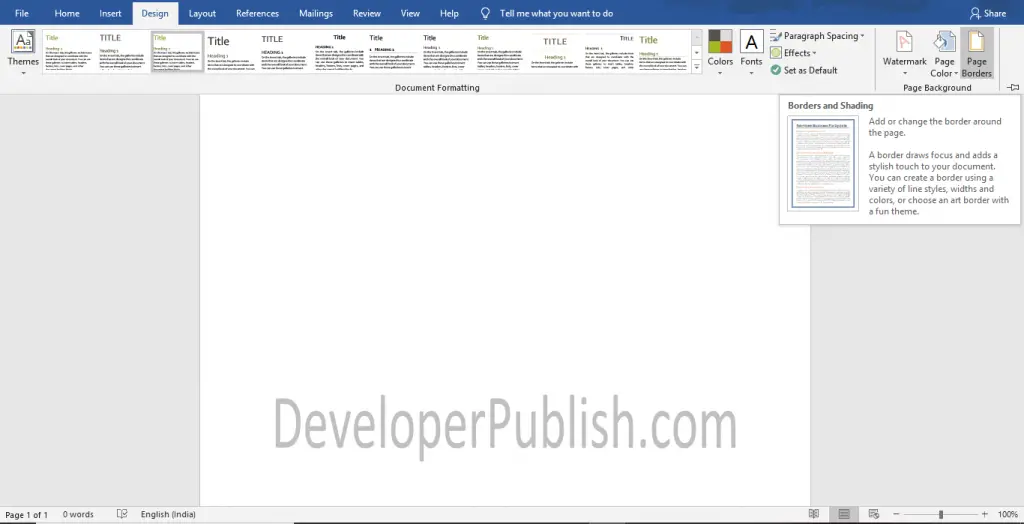This screenshot has width=1024, height=524.
Task: Click the Paragraph Spacing icon
Action: (x=776, y=36)
